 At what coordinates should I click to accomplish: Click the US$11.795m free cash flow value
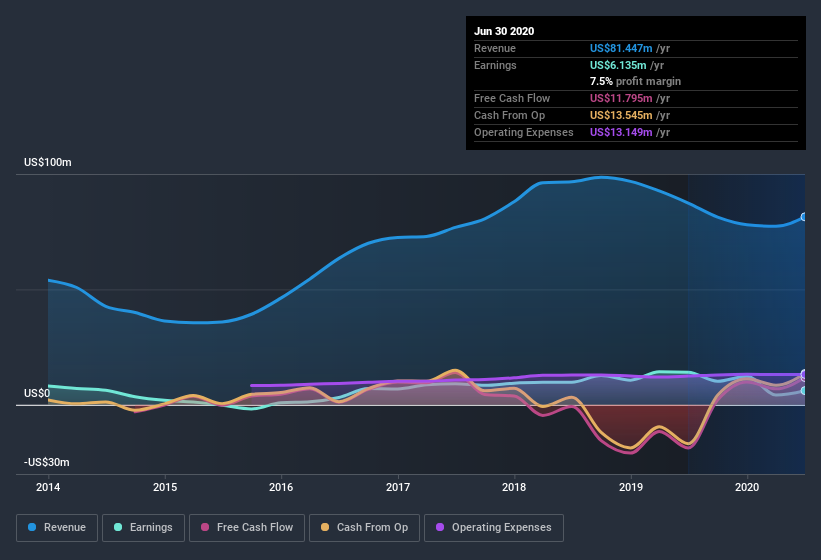tap(621, 98)
